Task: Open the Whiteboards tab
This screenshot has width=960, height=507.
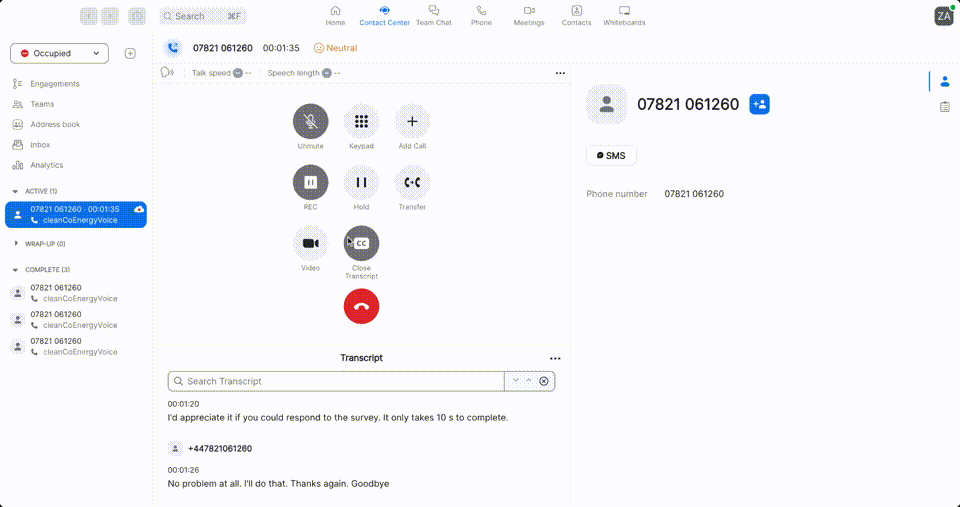Action: pos(624,15)
